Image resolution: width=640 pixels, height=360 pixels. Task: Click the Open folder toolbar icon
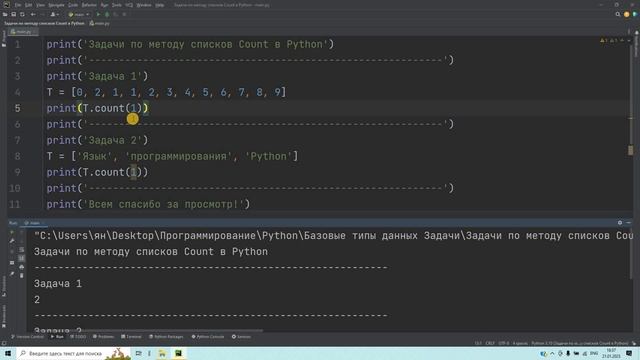point(5,14)
